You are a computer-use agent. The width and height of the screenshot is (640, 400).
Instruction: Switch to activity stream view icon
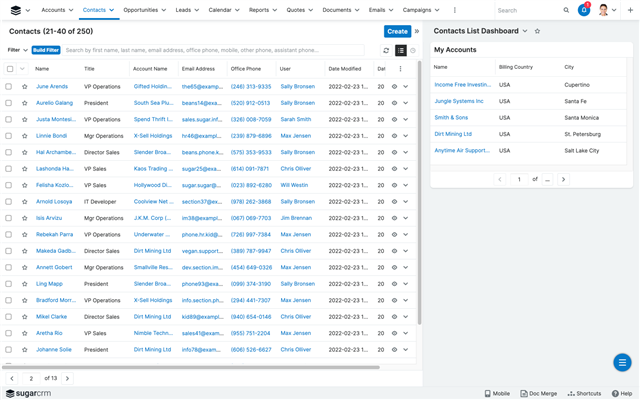click(413, 50)
